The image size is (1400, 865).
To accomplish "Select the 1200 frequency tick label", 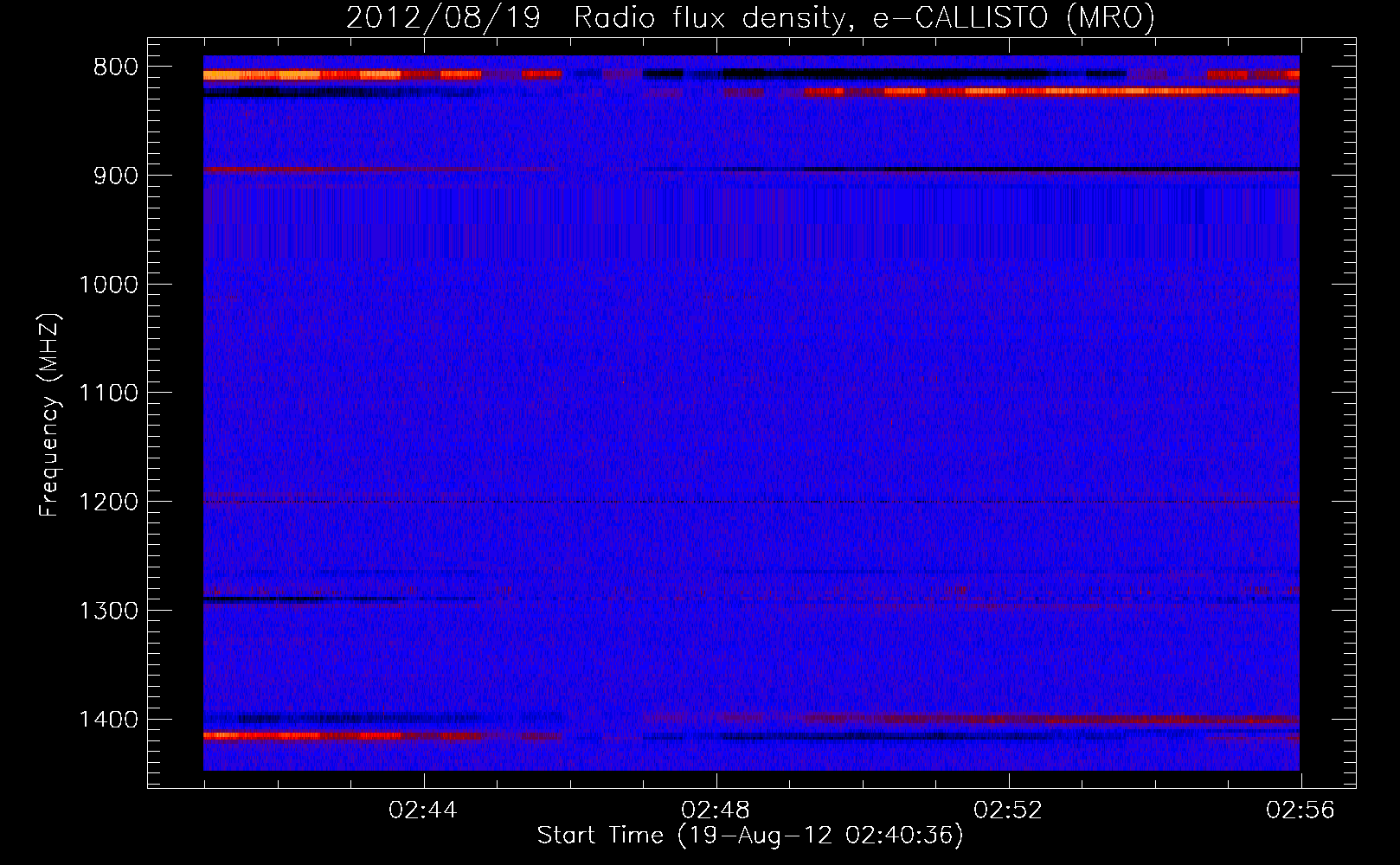I will pyautogui.click(x=108, y=502).
